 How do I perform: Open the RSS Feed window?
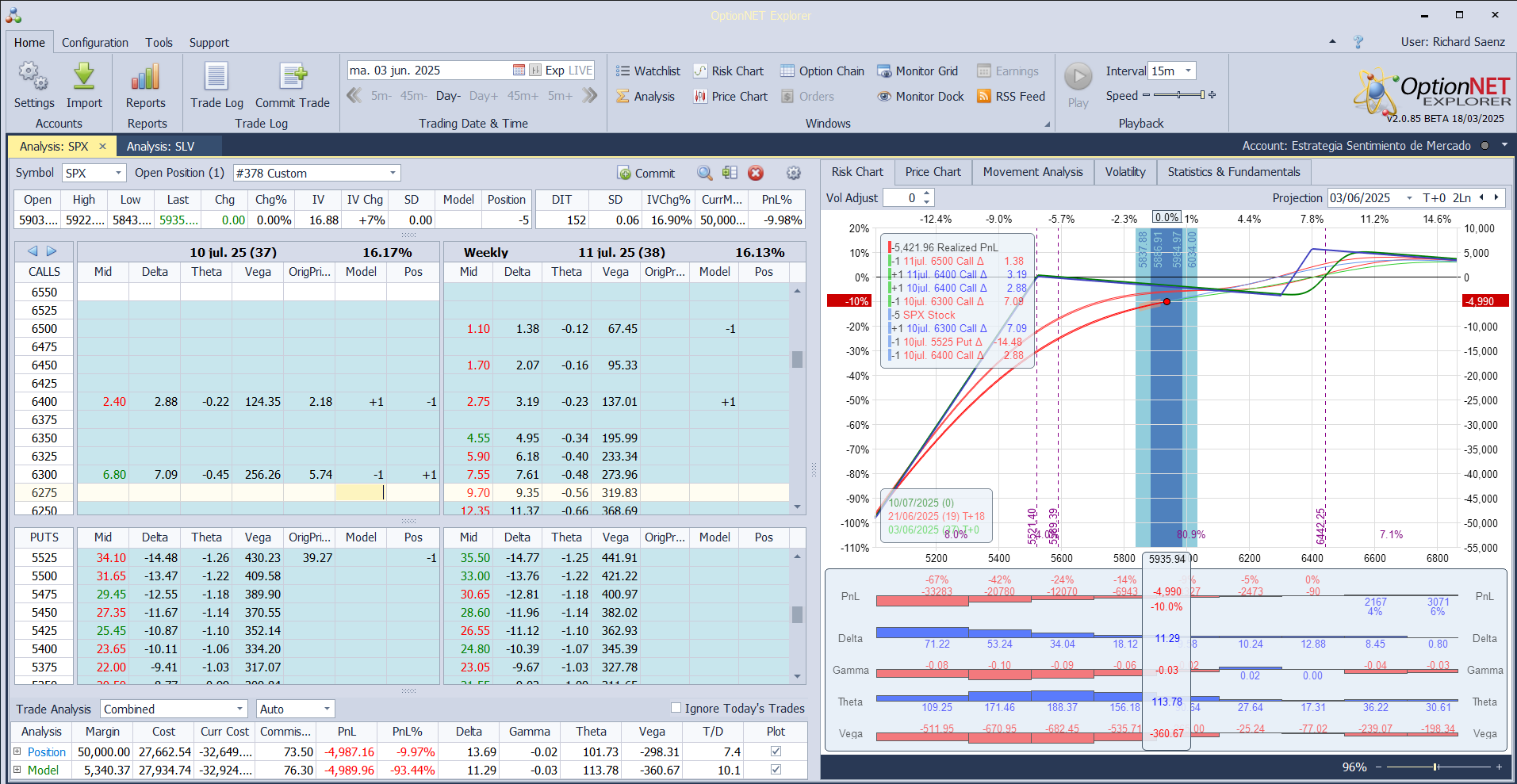pyautogui.click(x=1011, y=96)
